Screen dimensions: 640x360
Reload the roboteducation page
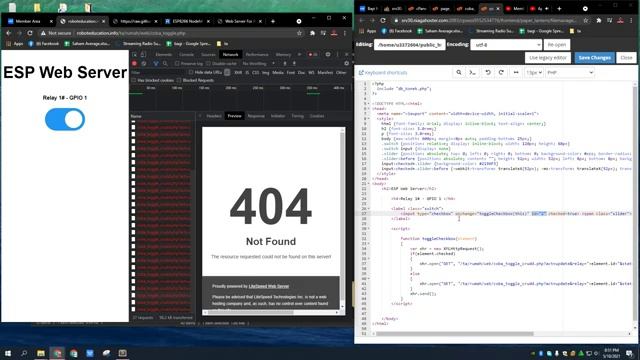30,33
